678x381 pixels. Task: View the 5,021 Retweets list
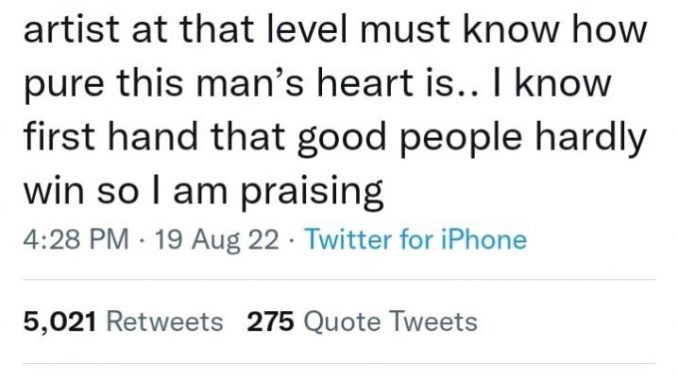click(123, 322)
